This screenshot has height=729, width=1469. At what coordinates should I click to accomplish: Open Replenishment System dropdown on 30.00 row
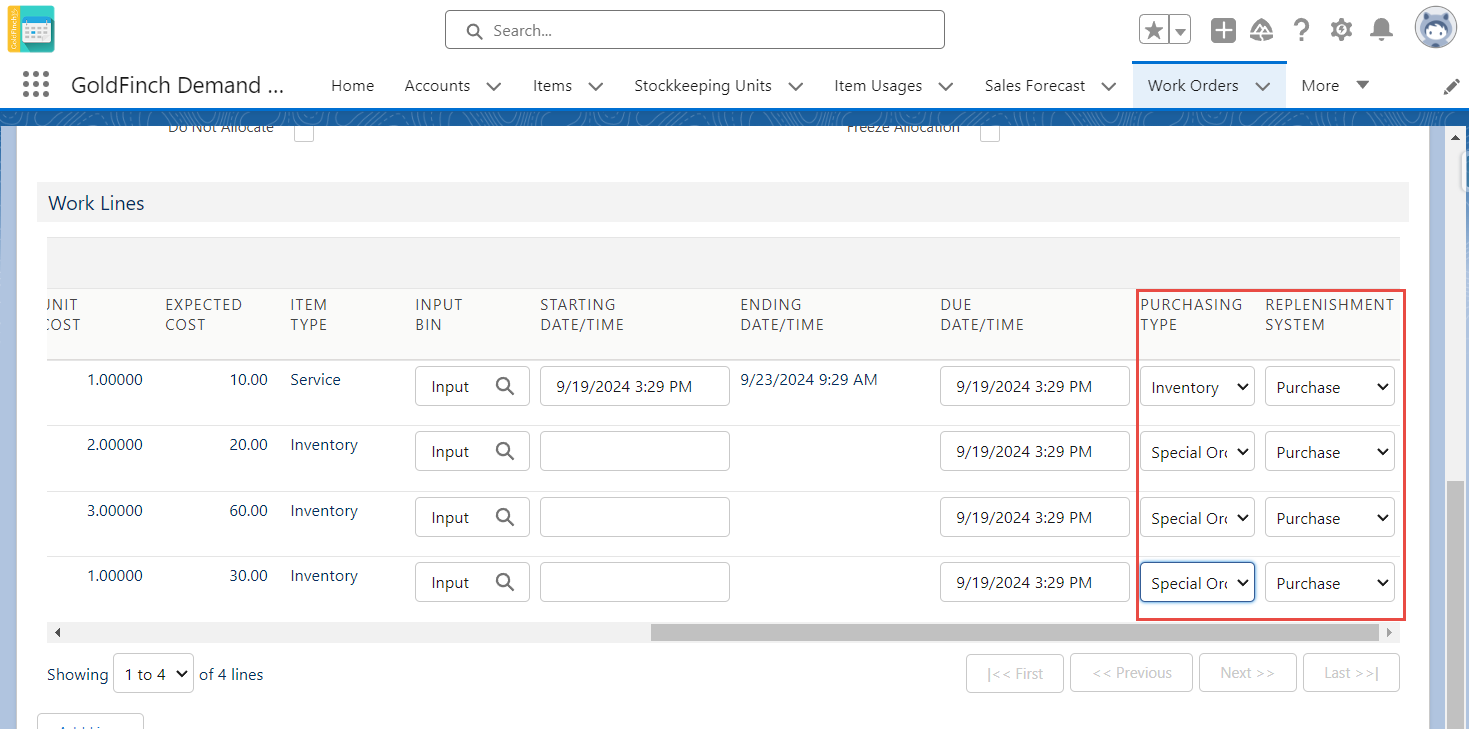pyautogui.click(x=1330, y=583)
